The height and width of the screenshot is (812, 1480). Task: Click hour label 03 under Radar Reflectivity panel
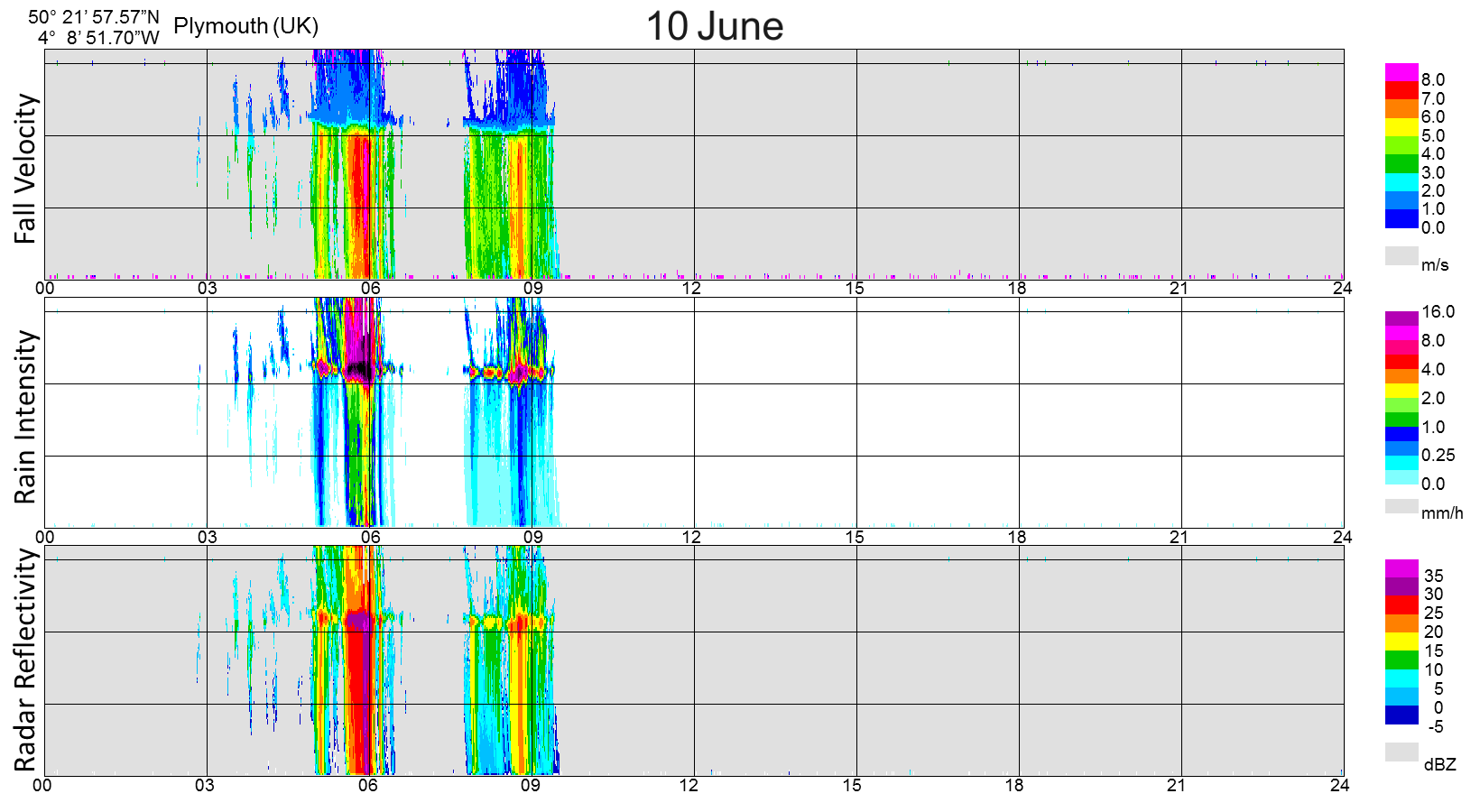point(205,785)
